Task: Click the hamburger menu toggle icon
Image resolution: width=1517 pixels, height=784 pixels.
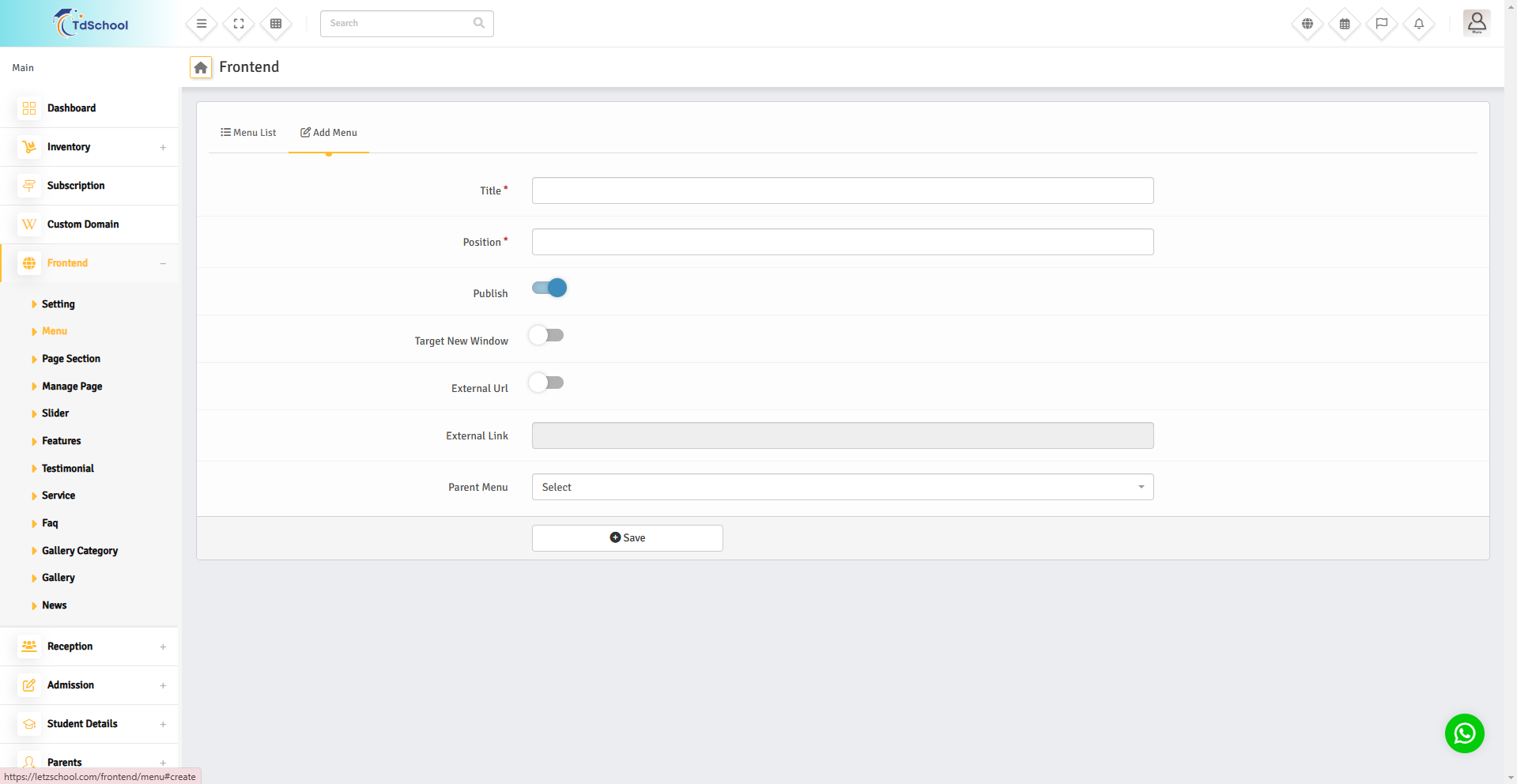Action: [202, 24]
